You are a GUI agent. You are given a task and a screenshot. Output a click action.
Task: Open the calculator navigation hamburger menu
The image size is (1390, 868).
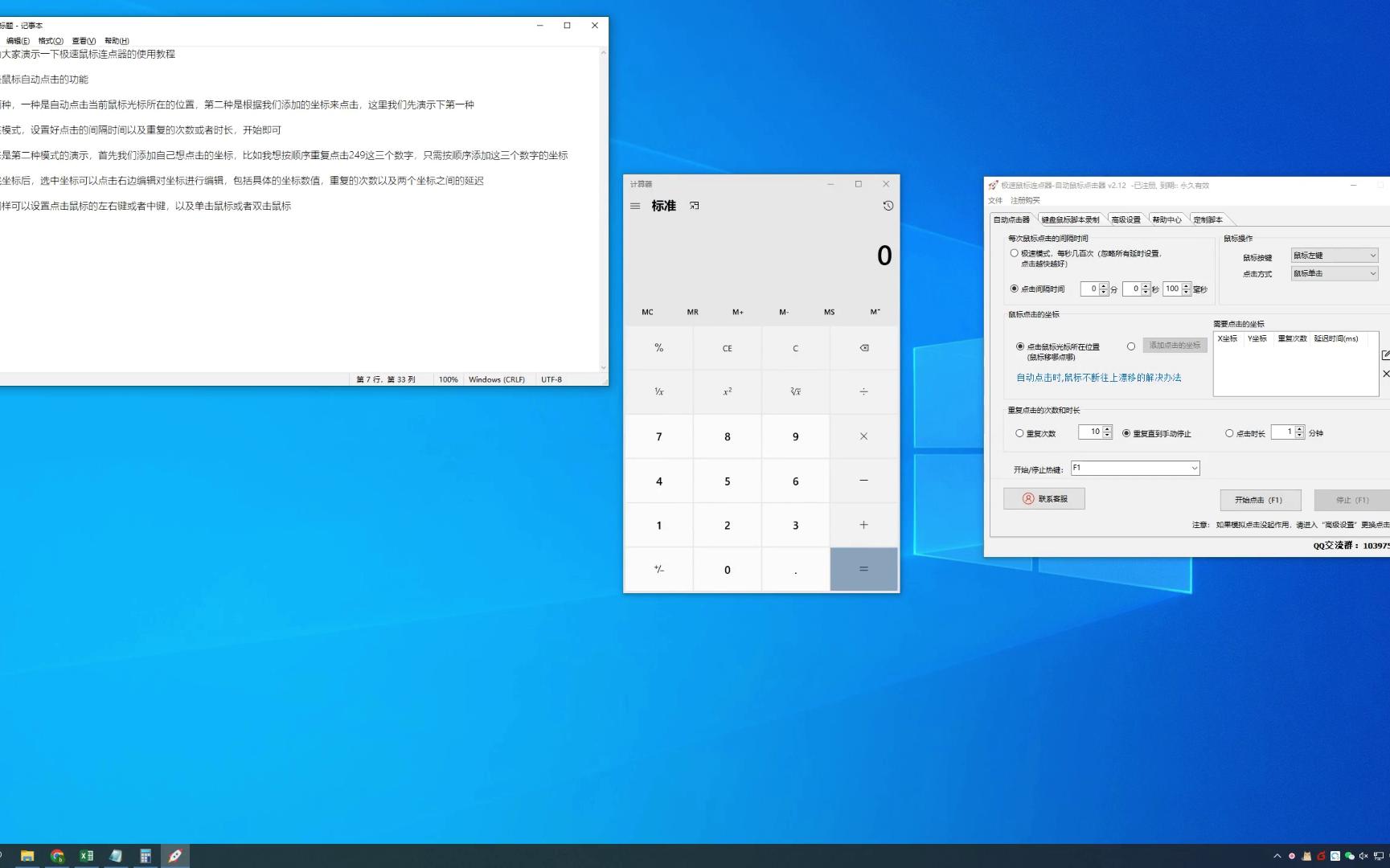click(x=635, y=206)
